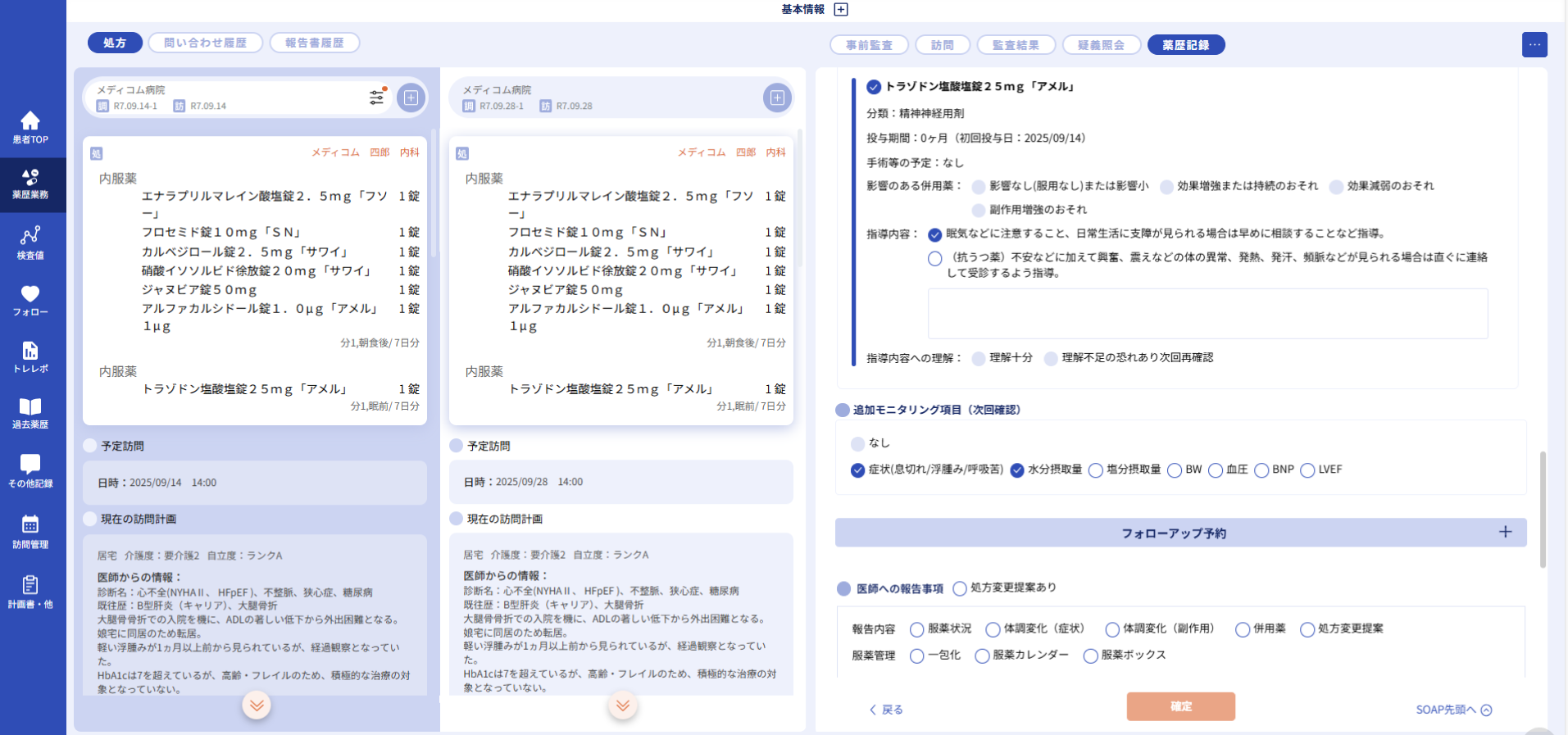Click the 指導内容 free text box
Screen dimensions: 1568x735
(x=1207, y=314)
